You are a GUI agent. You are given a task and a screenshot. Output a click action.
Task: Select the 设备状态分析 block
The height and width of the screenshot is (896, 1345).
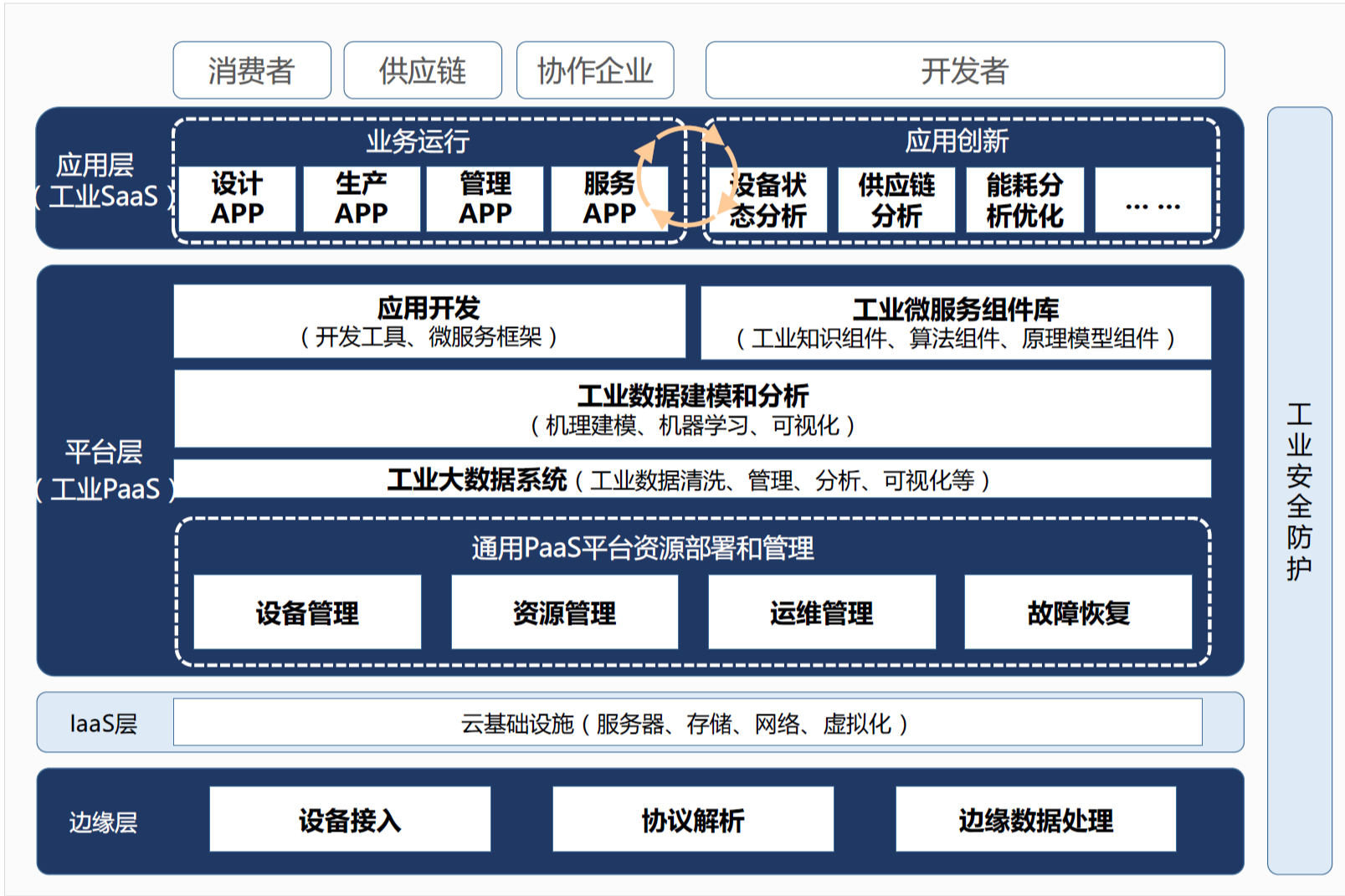[x=768, y=200]
